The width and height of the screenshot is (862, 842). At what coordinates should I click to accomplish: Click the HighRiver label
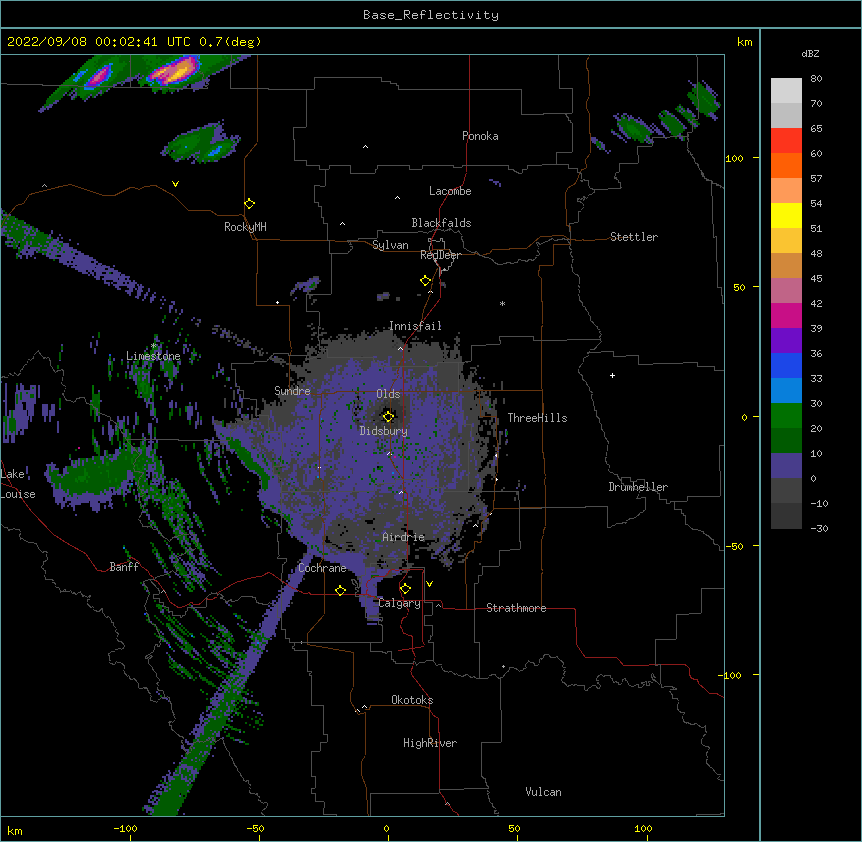tap(430, 743)
